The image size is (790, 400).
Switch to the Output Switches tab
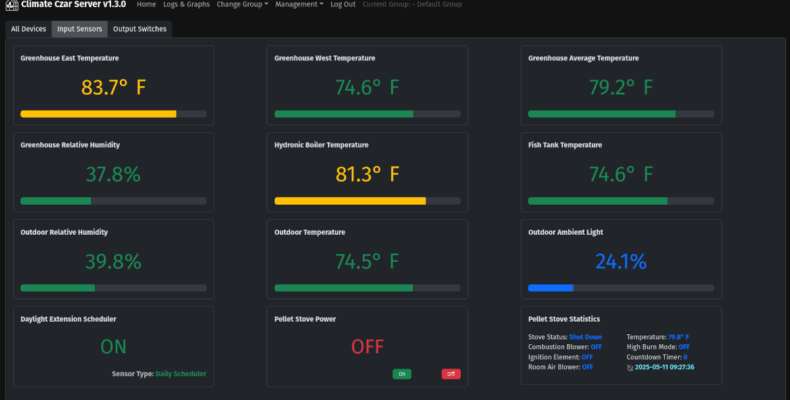pos(140,29)
